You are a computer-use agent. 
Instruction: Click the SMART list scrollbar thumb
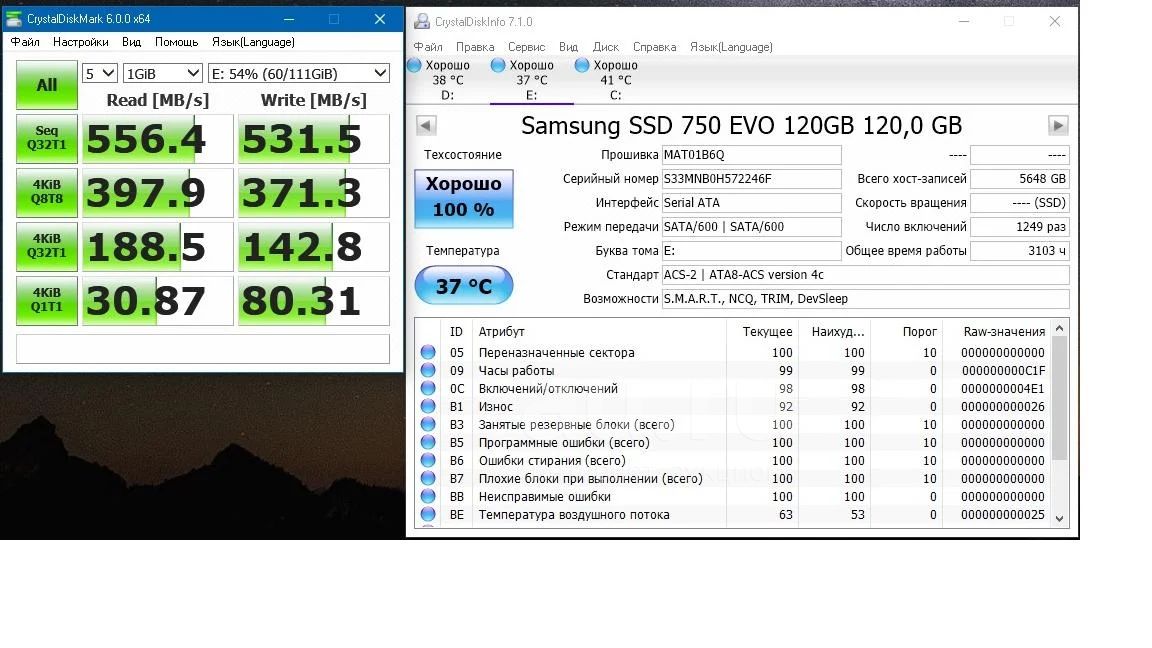pyautogui.click(x=1059, y=398)
